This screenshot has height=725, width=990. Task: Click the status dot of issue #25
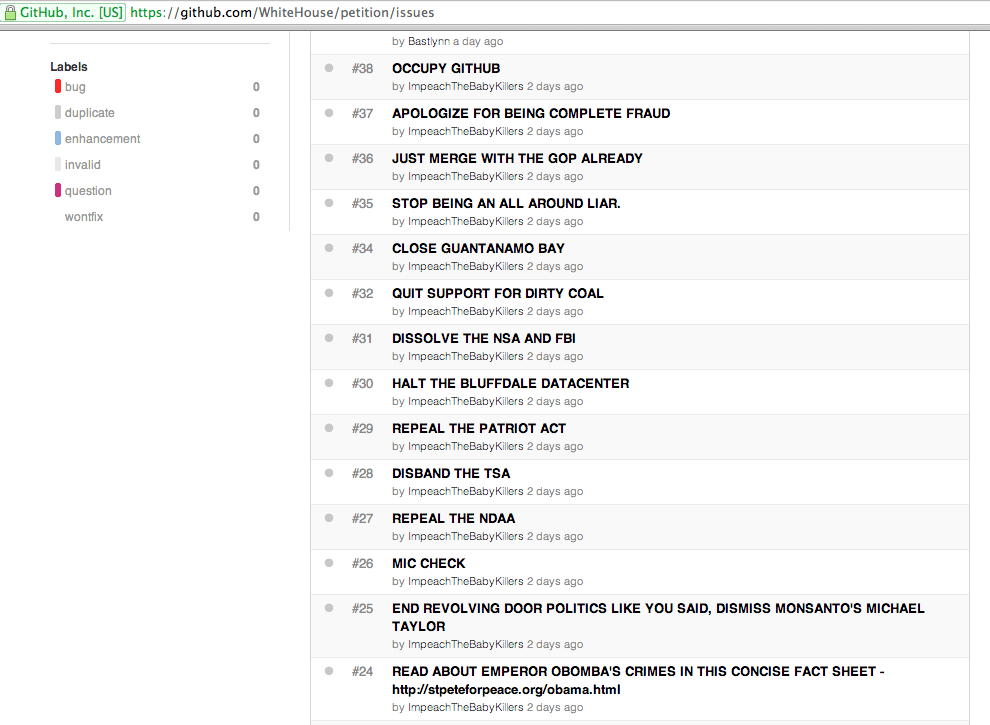(x=329, y=608)
